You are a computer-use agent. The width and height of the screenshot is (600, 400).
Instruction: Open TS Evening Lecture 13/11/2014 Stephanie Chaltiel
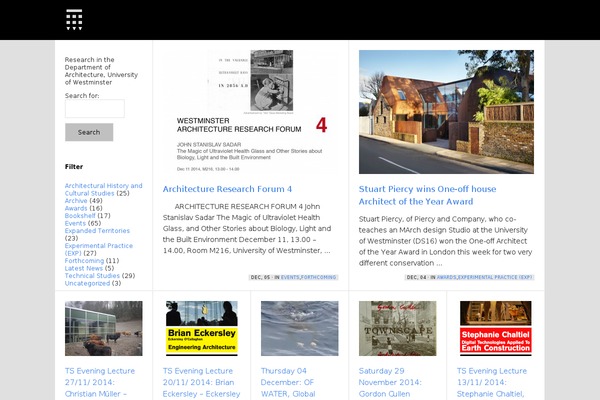(492, 383)
